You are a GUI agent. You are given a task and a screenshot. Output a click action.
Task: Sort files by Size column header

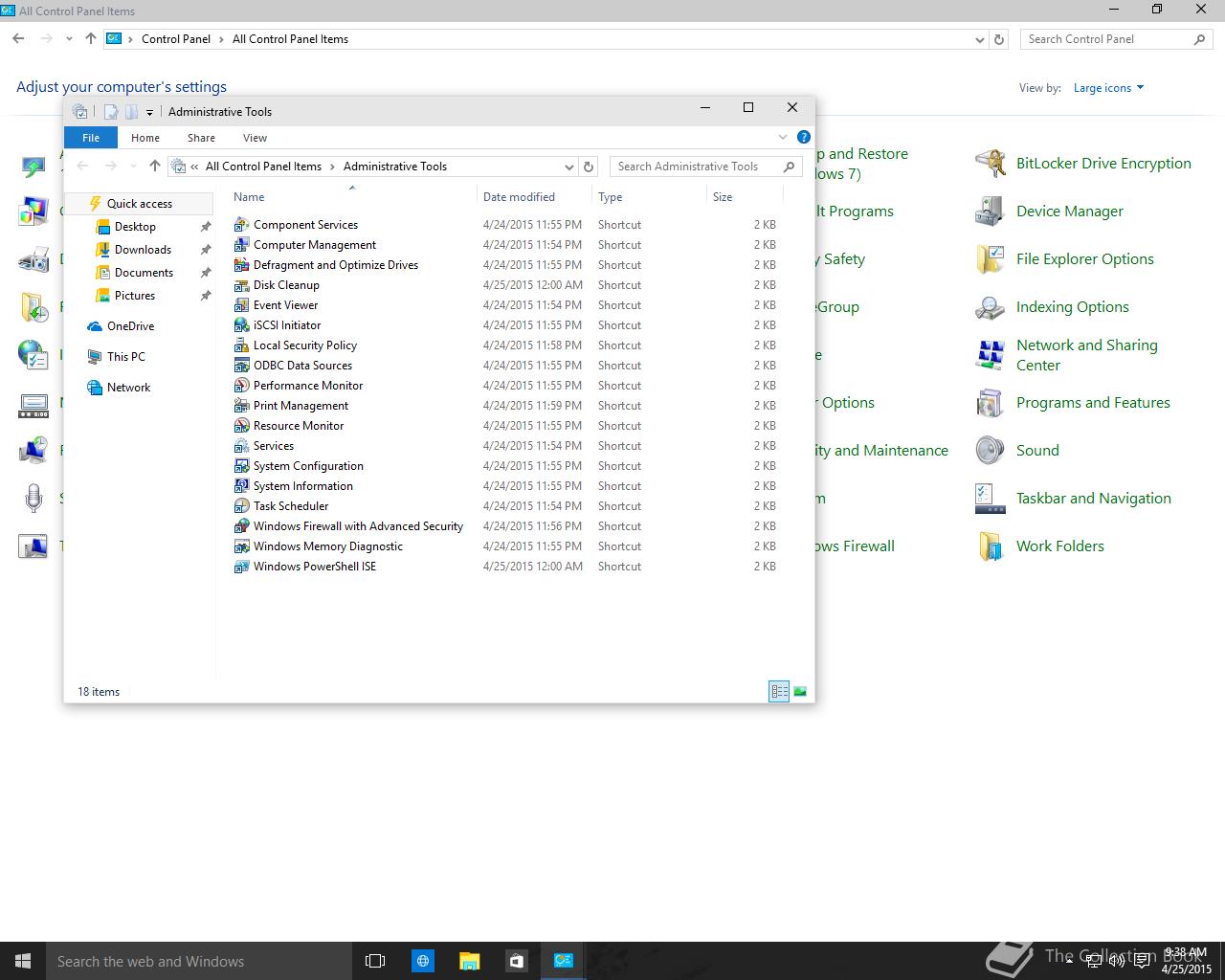pos(745,197)
